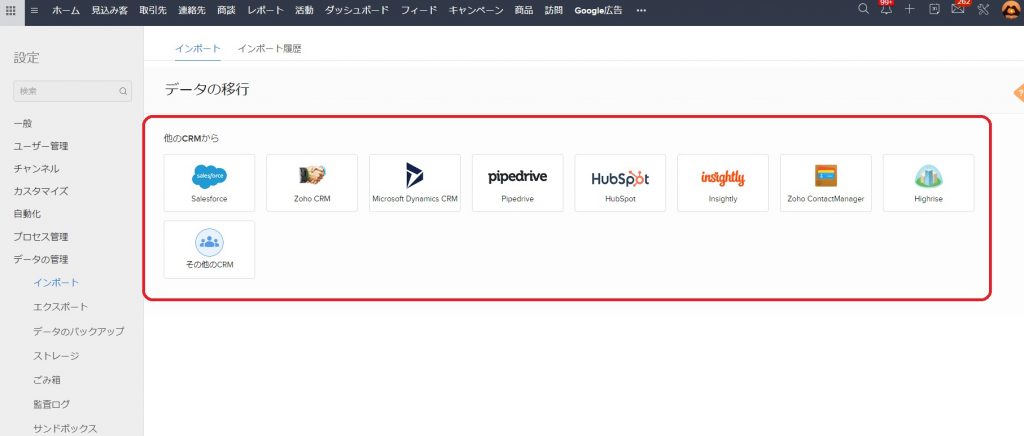
Task: Open setup tools wrench icon
Action: (x=983, y=9)
